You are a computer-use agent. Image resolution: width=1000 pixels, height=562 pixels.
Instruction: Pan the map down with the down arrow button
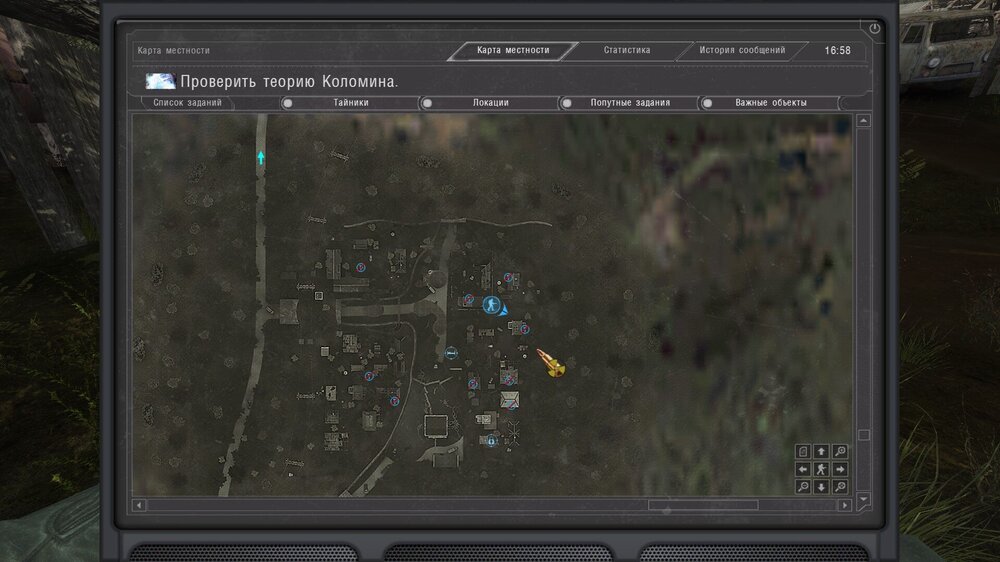pos(821,487)
